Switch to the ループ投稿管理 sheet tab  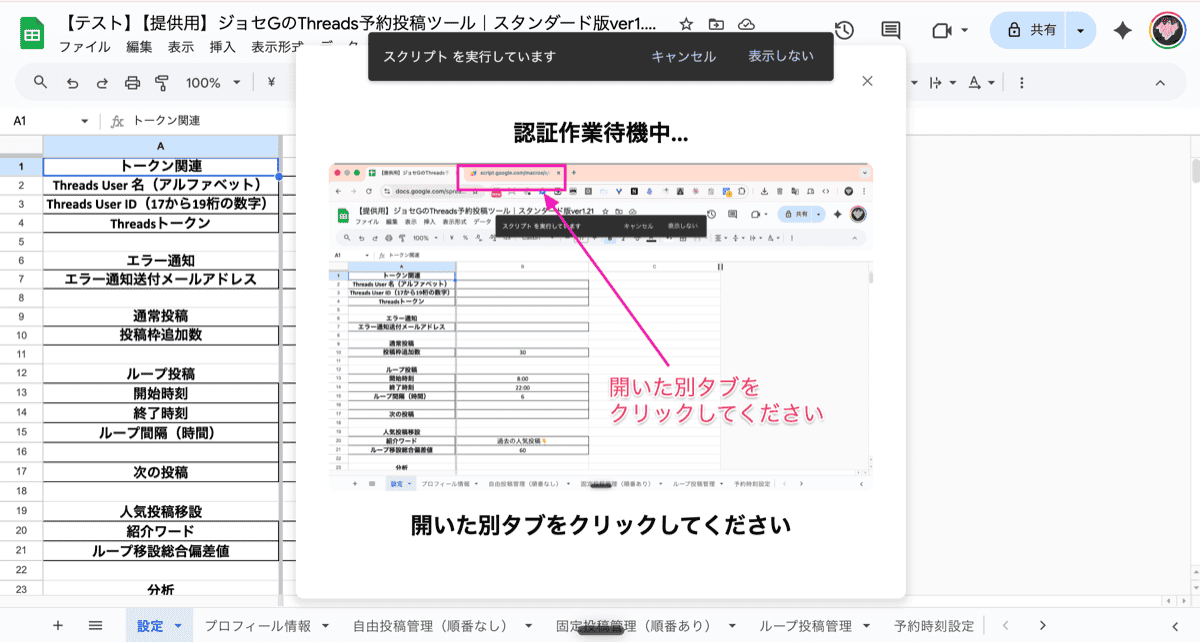coord(805,626)
